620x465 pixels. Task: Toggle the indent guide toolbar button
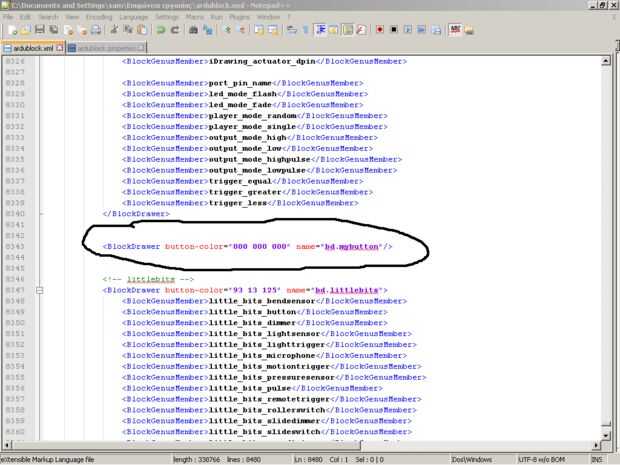pos(320,30)
